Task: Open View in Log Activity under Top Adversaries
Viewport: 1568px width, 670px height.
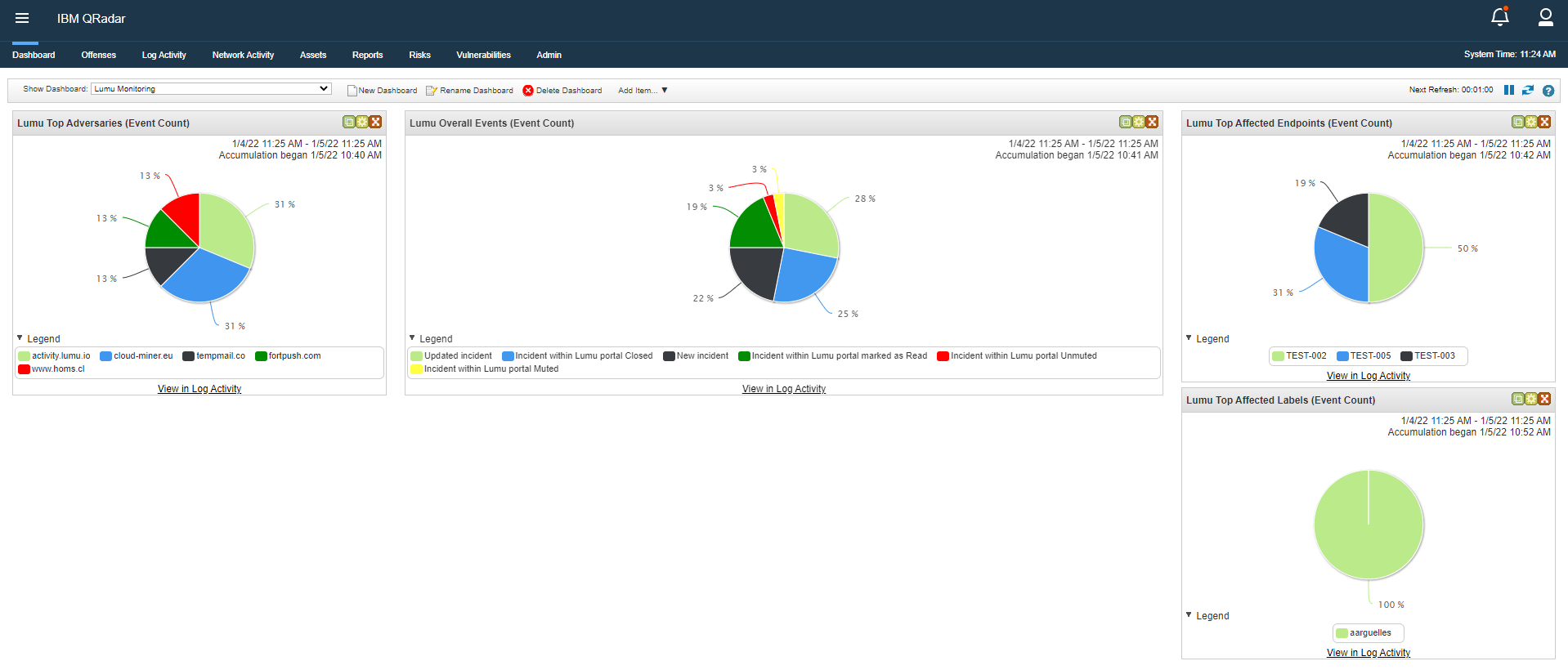Action: 199,389
